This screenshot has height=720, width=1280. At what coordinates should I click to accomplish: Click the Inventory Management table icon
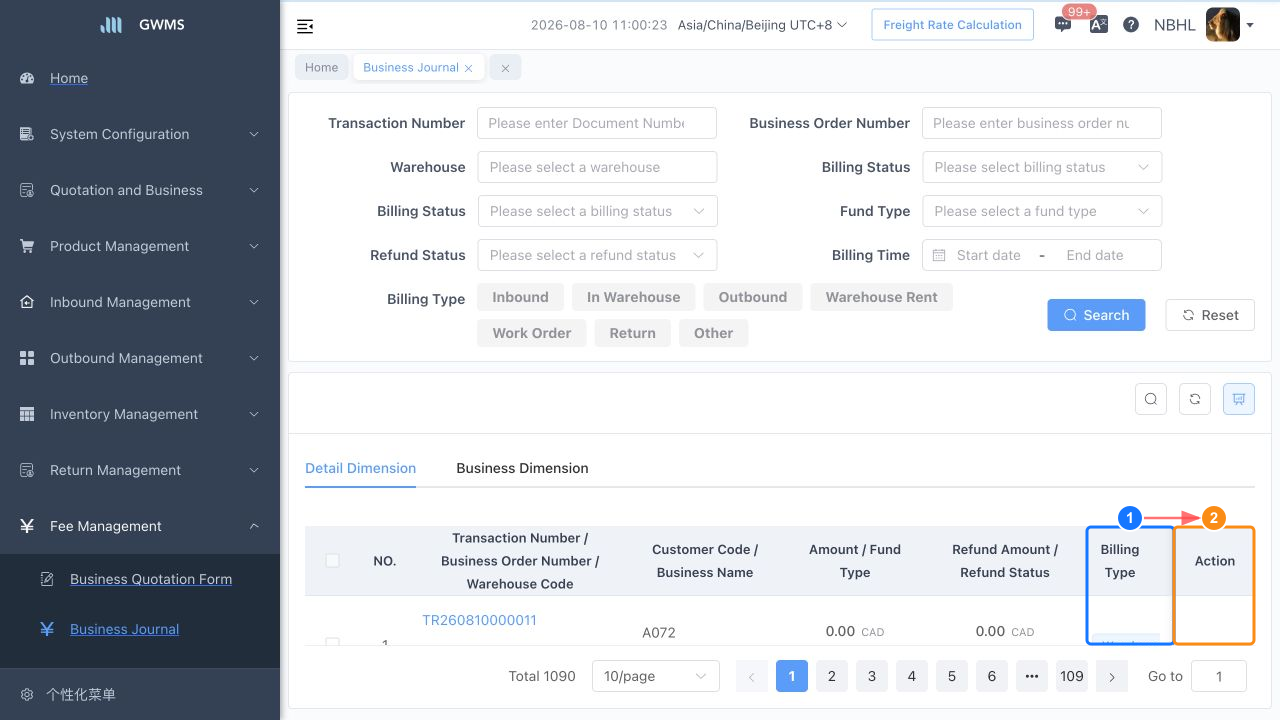pyautogui.click(x=27, y=414)
